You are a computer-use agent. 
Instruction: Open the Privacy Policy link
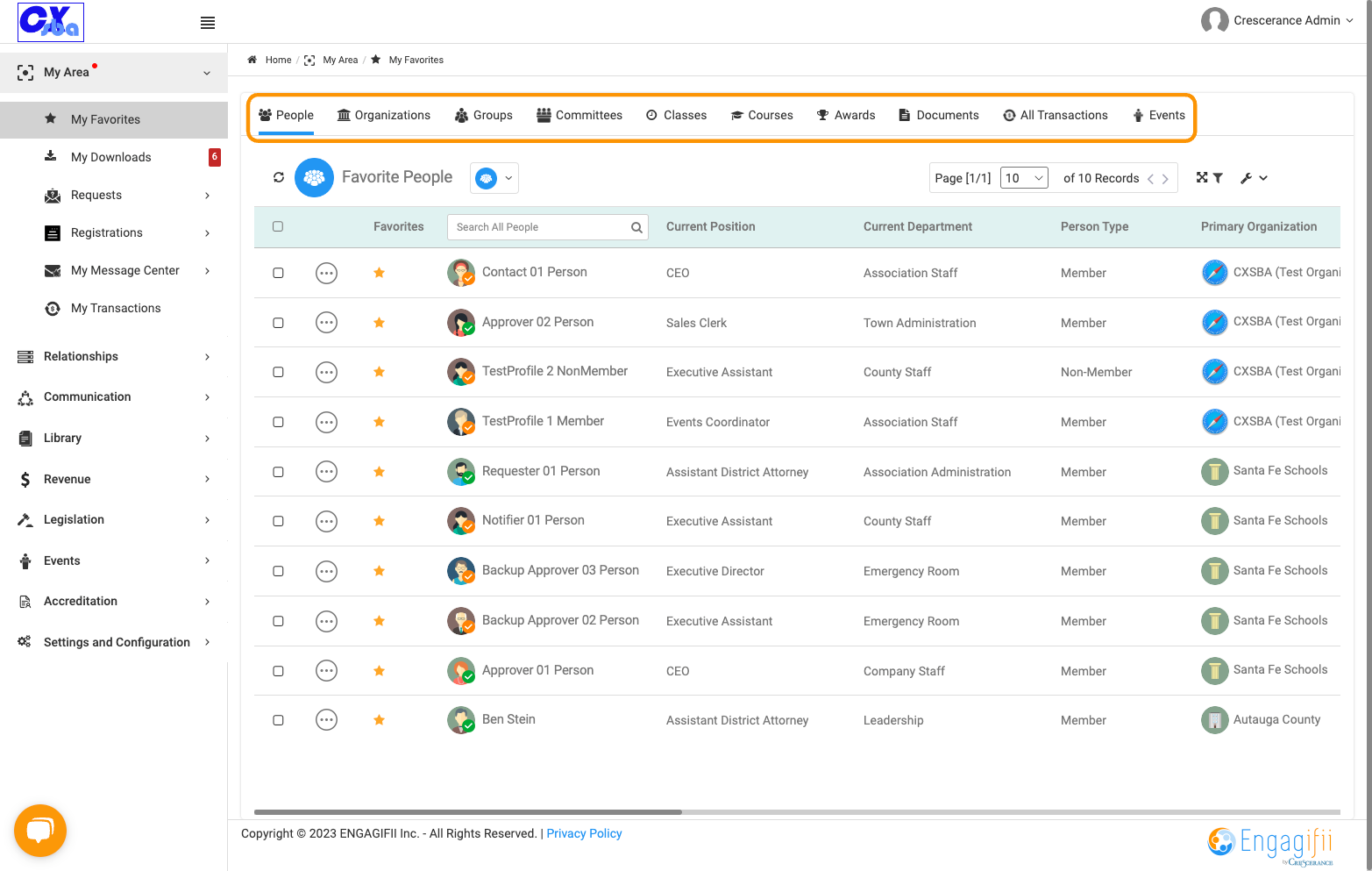coord(584,833)
